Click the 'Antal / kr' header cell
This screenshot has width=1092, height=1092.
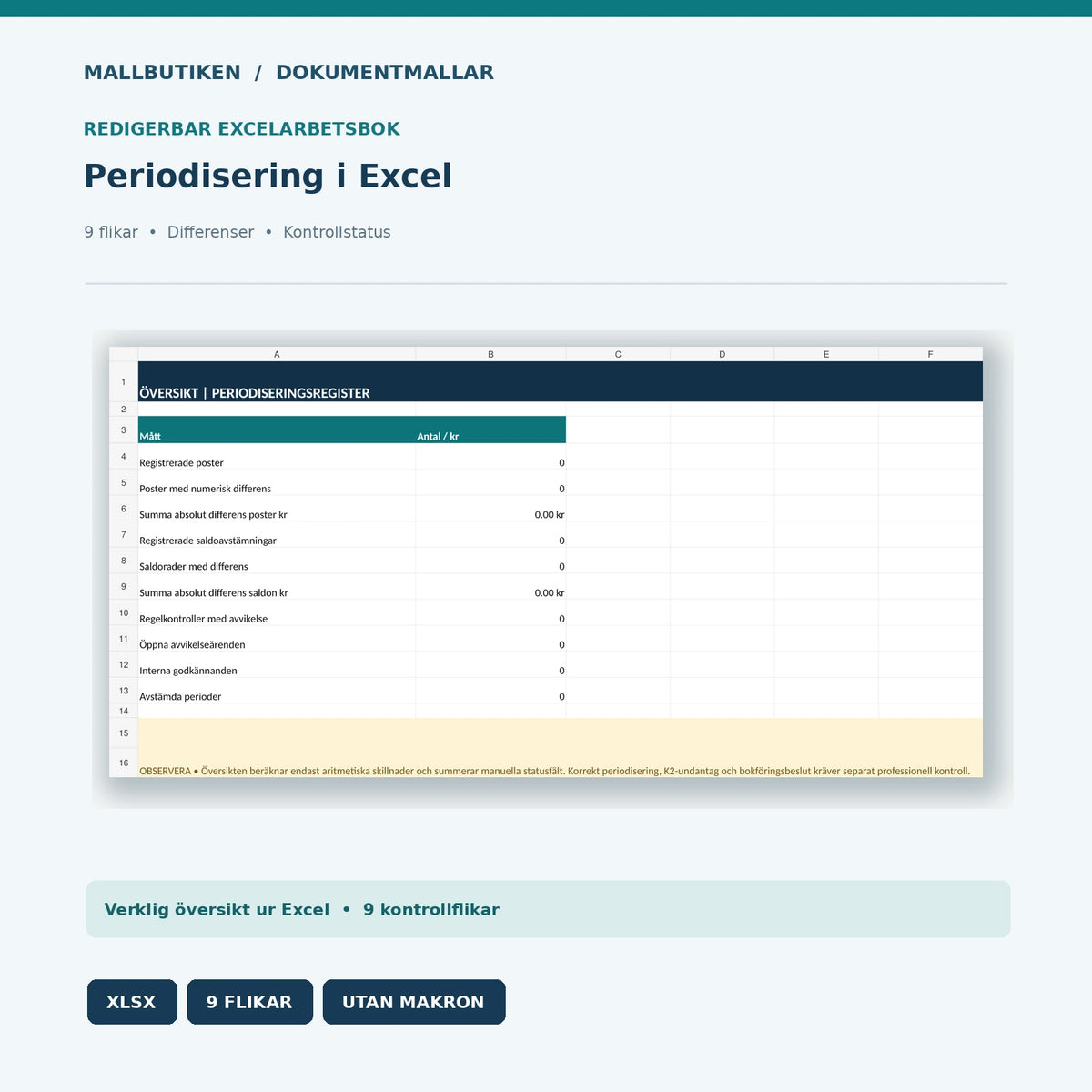490,430
